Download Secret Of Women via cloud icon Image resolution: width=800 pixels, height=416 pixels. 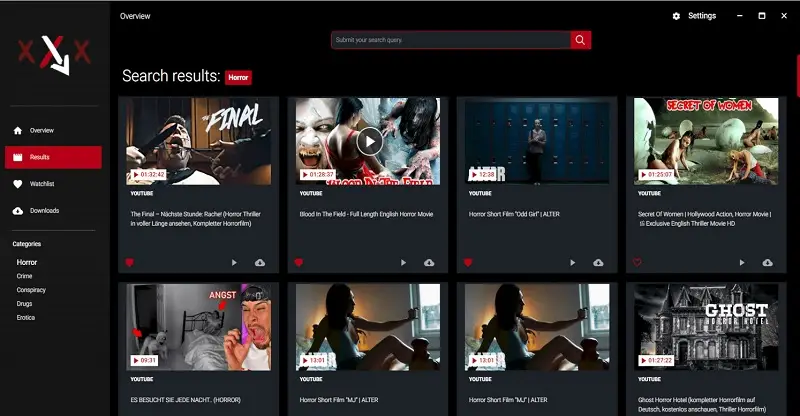tap(767, 262)
